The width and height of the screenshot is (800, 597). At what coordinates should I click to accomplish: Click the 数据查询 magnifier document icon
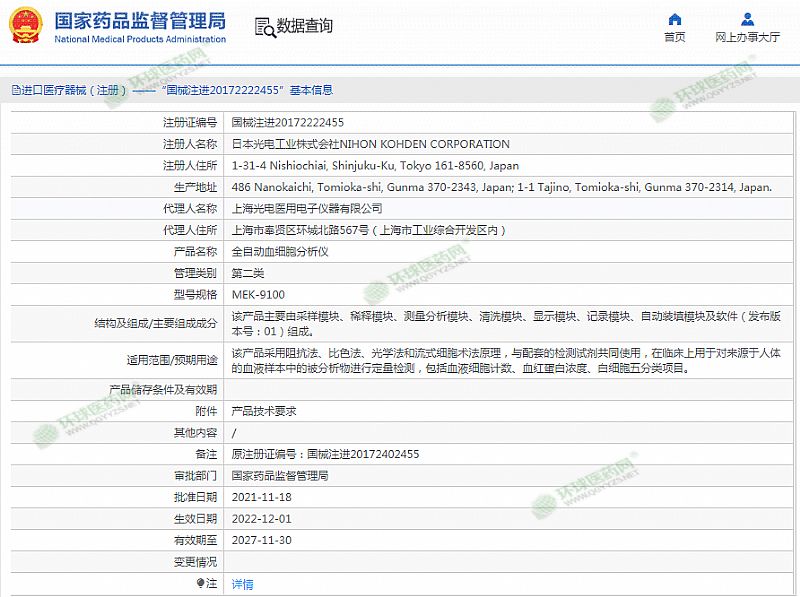coord(263,26)
